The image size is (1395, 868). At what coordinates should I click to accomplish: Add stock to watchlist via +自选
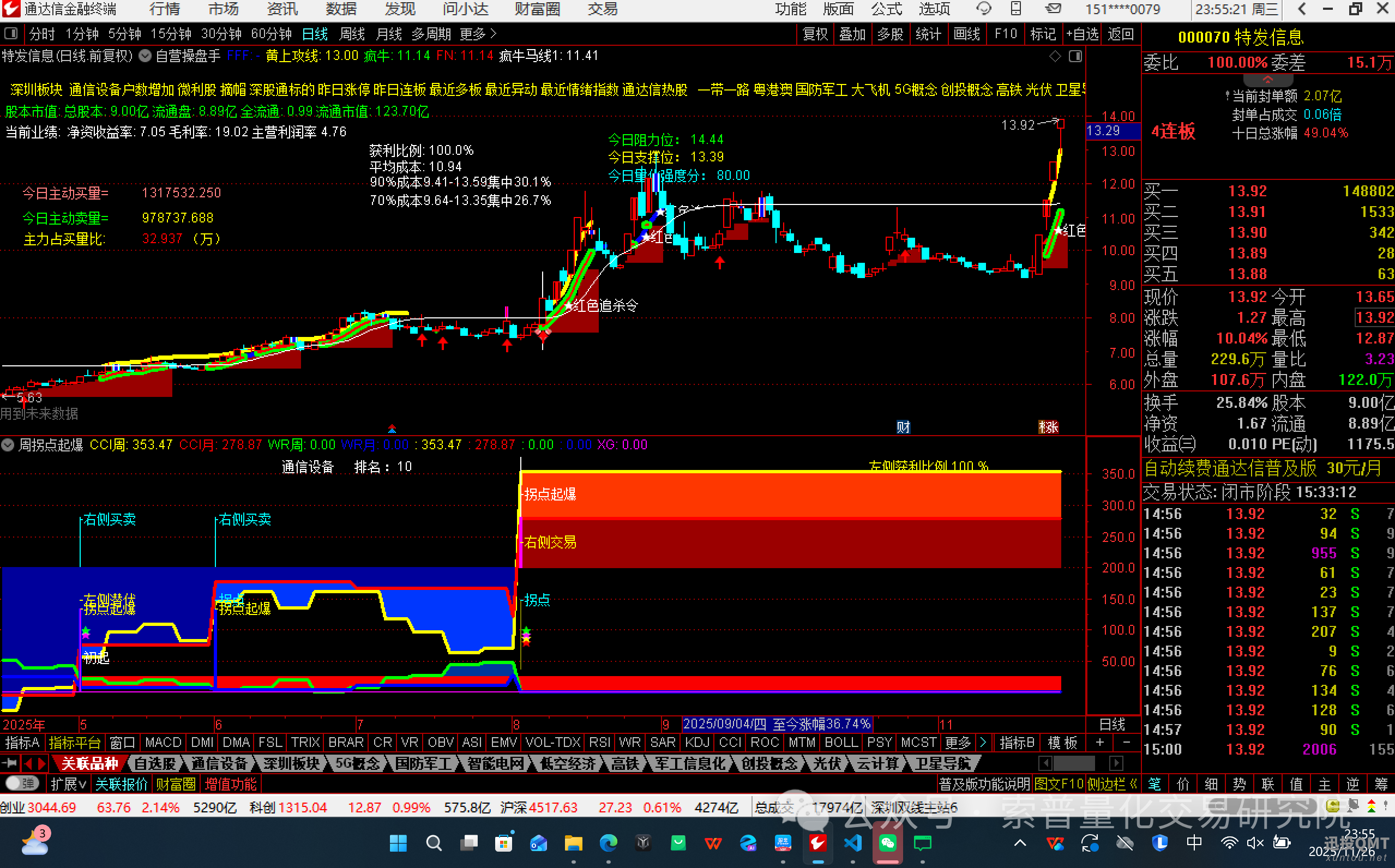coord(1081,34)
